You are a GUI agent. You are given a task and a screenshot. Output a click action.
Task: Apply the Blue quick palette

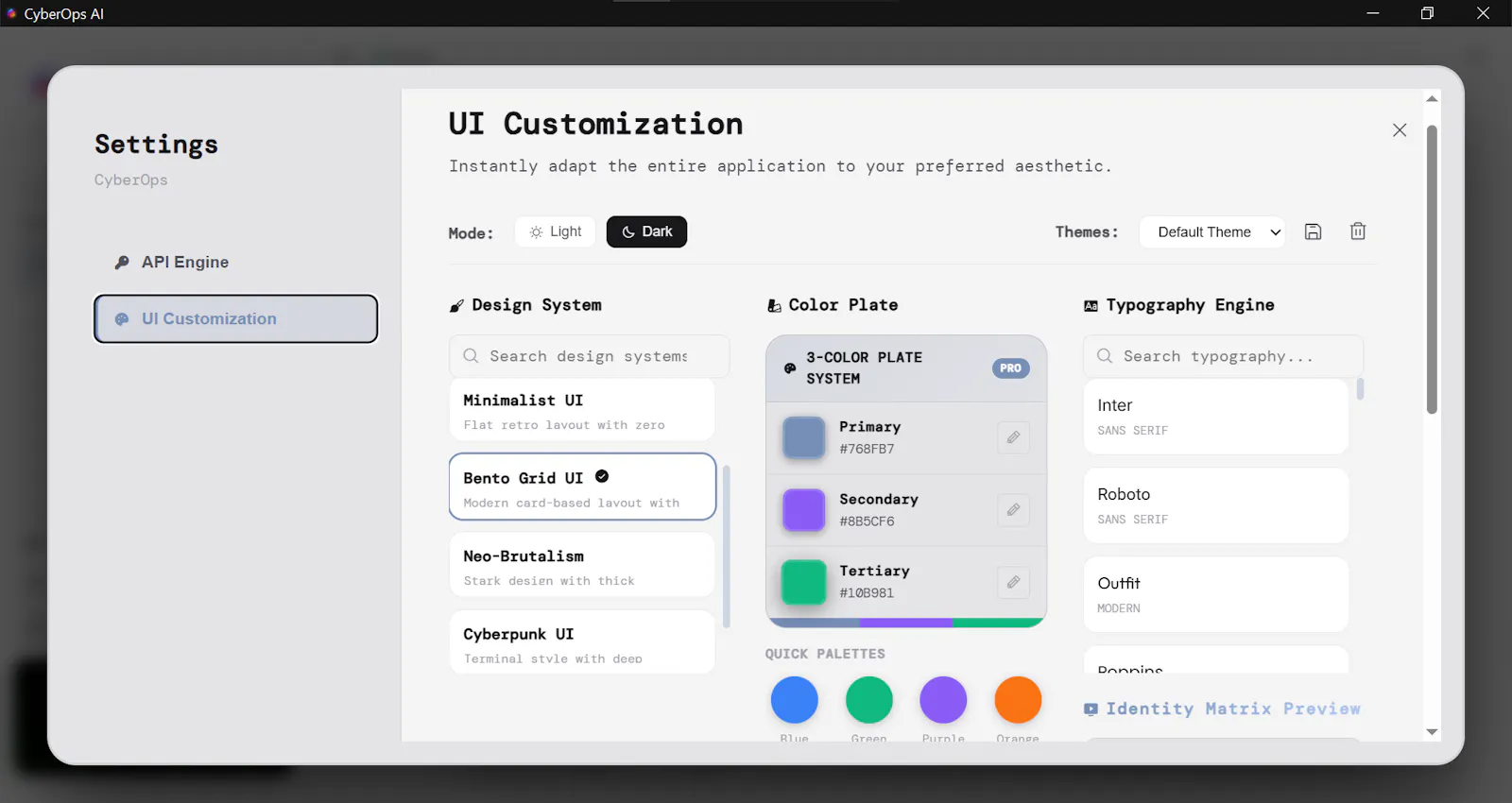(x=794, y=700)
